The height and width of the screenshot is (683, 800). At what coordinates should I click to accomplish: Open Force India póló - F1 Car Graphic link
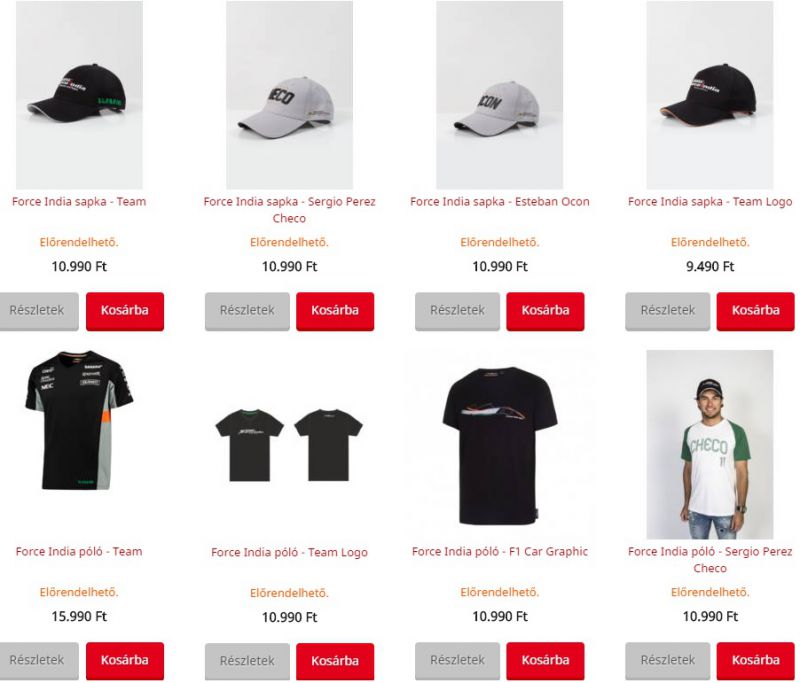pyautogui.click(x=499, y=551)
